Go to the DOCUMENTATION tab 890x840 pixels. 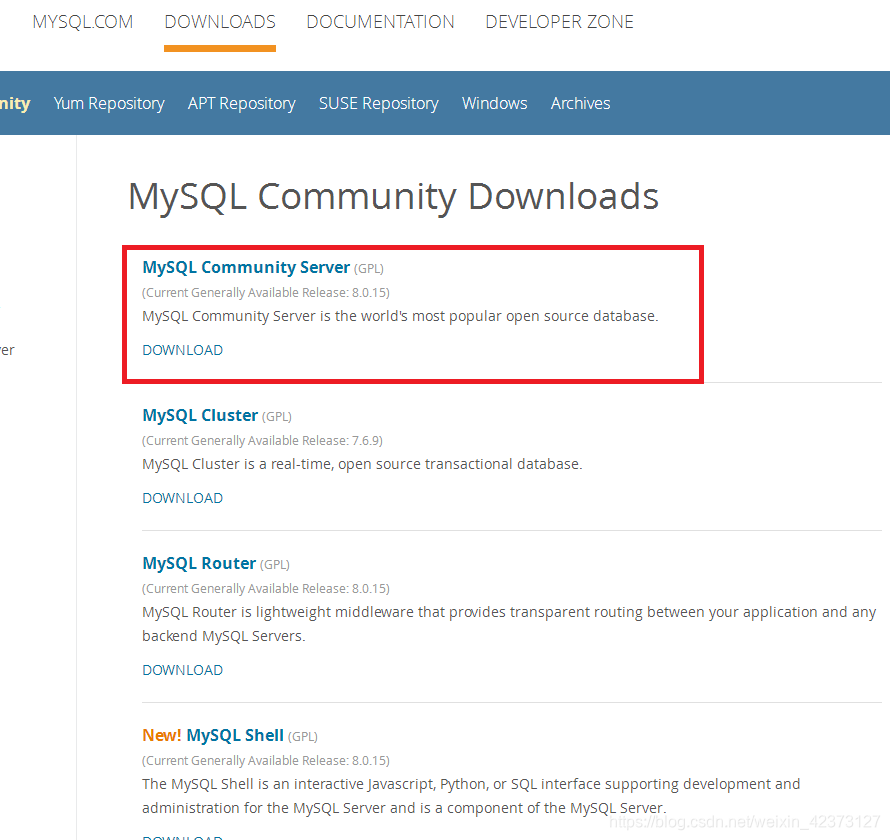point(380,22)
